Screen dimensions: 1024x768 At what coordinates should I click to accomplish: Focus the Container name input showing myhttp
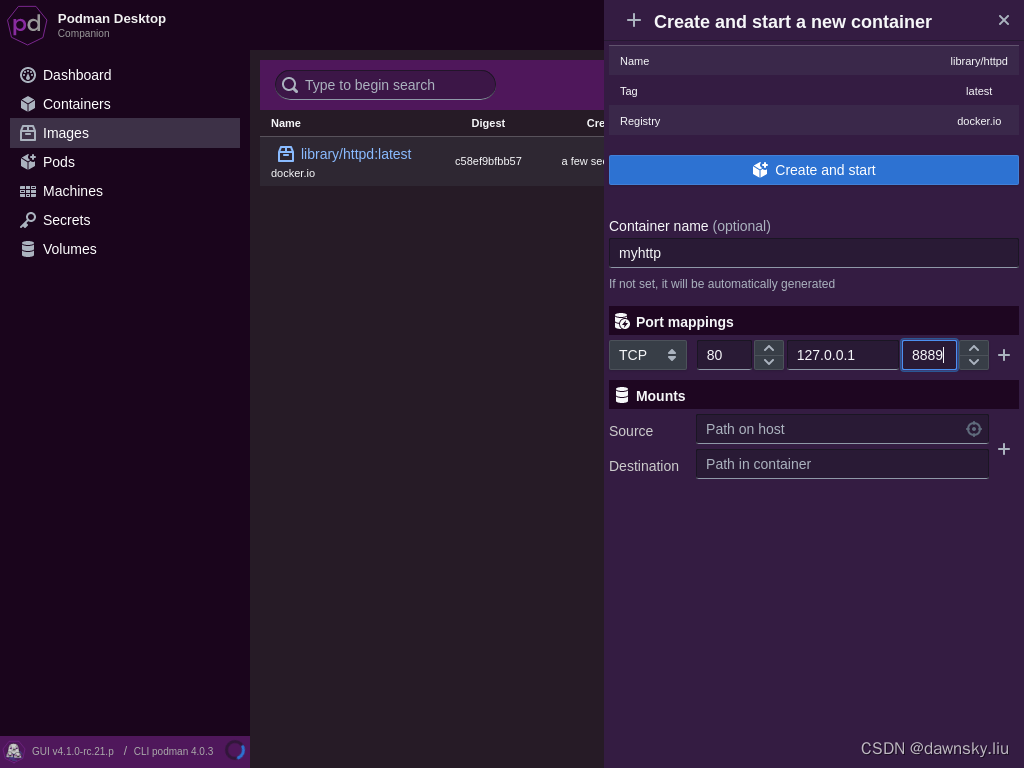click(813, 252)
